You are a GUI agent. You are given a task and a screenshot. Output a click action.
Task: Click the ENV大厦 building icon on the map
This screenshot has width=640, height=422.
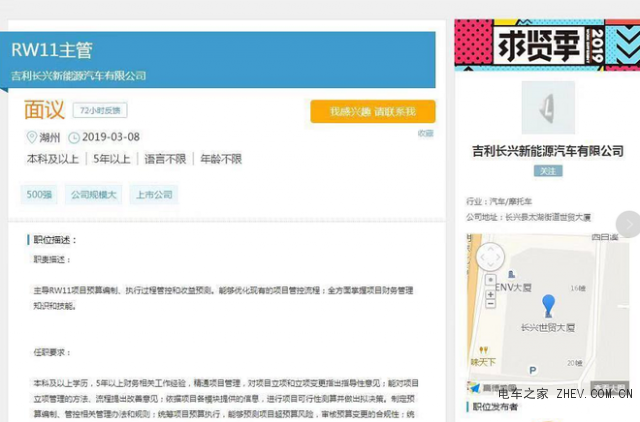point(511,274)
